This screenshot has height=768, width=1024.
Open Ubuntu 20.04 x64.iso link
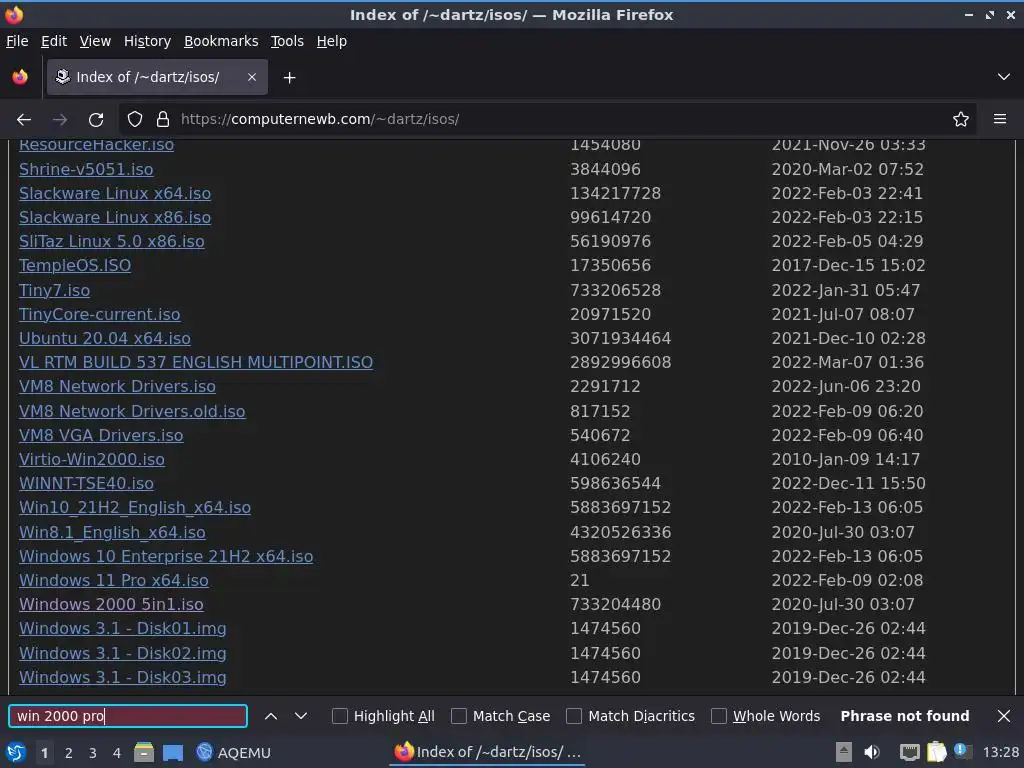pyautogui.click(x=104, y=339)
